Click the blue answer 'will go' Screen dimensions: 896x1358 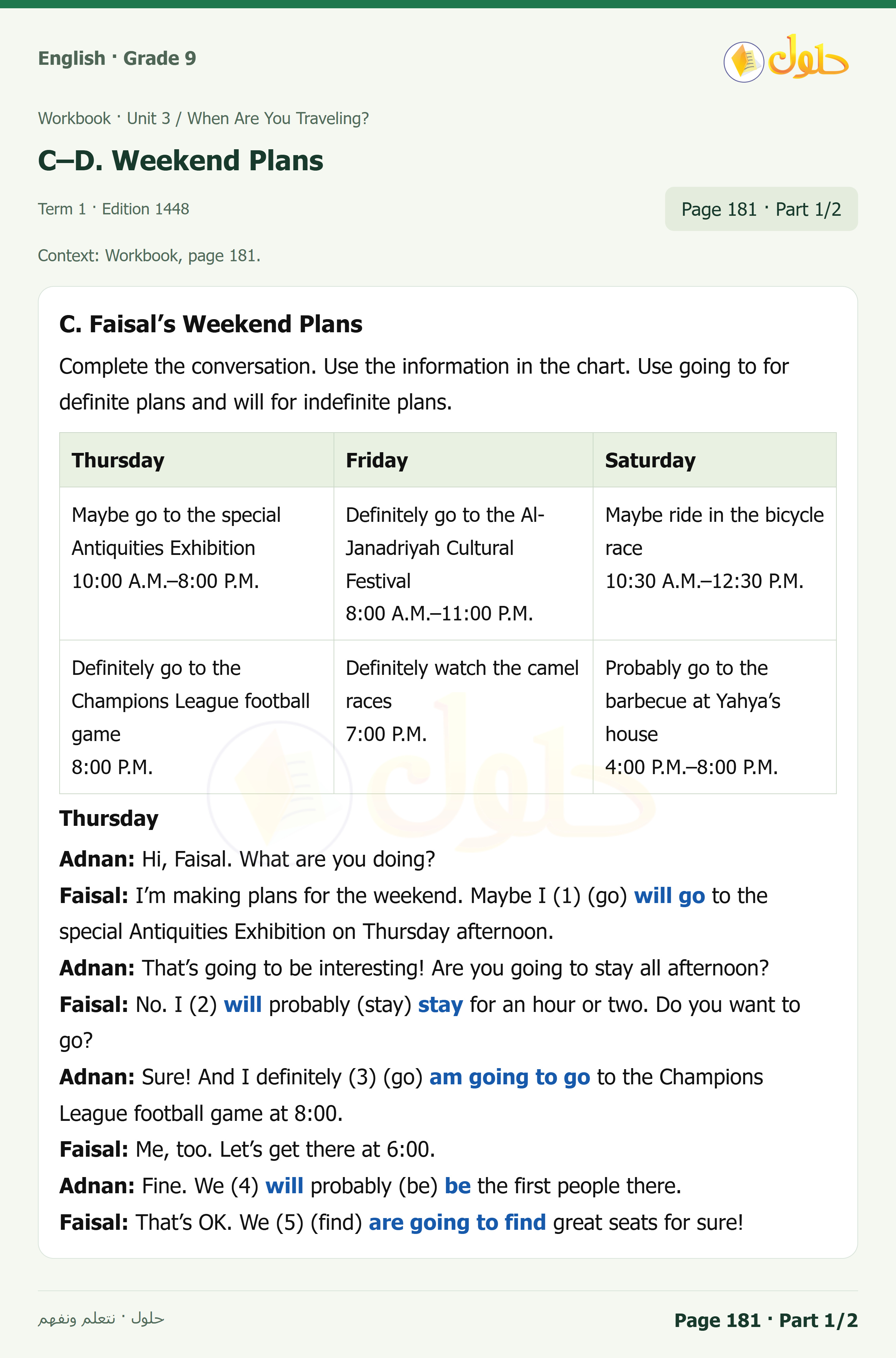669,895
